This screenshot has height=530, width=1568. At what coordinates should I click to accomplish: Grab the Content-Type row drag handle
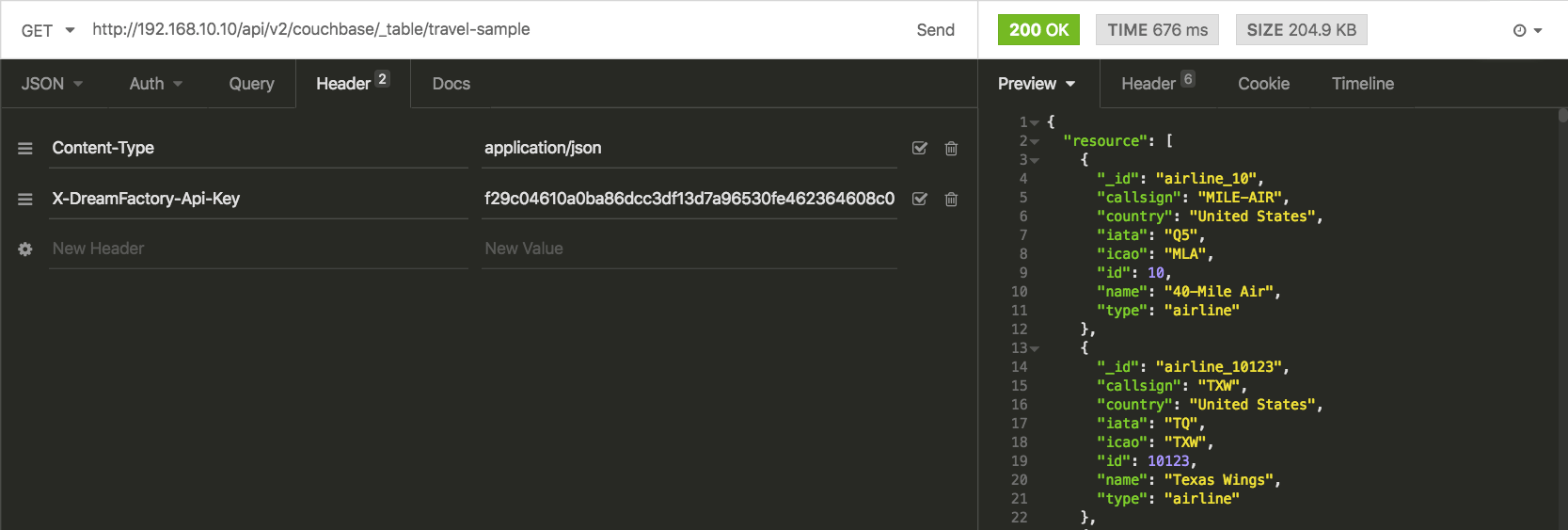[x=25, y=149]
